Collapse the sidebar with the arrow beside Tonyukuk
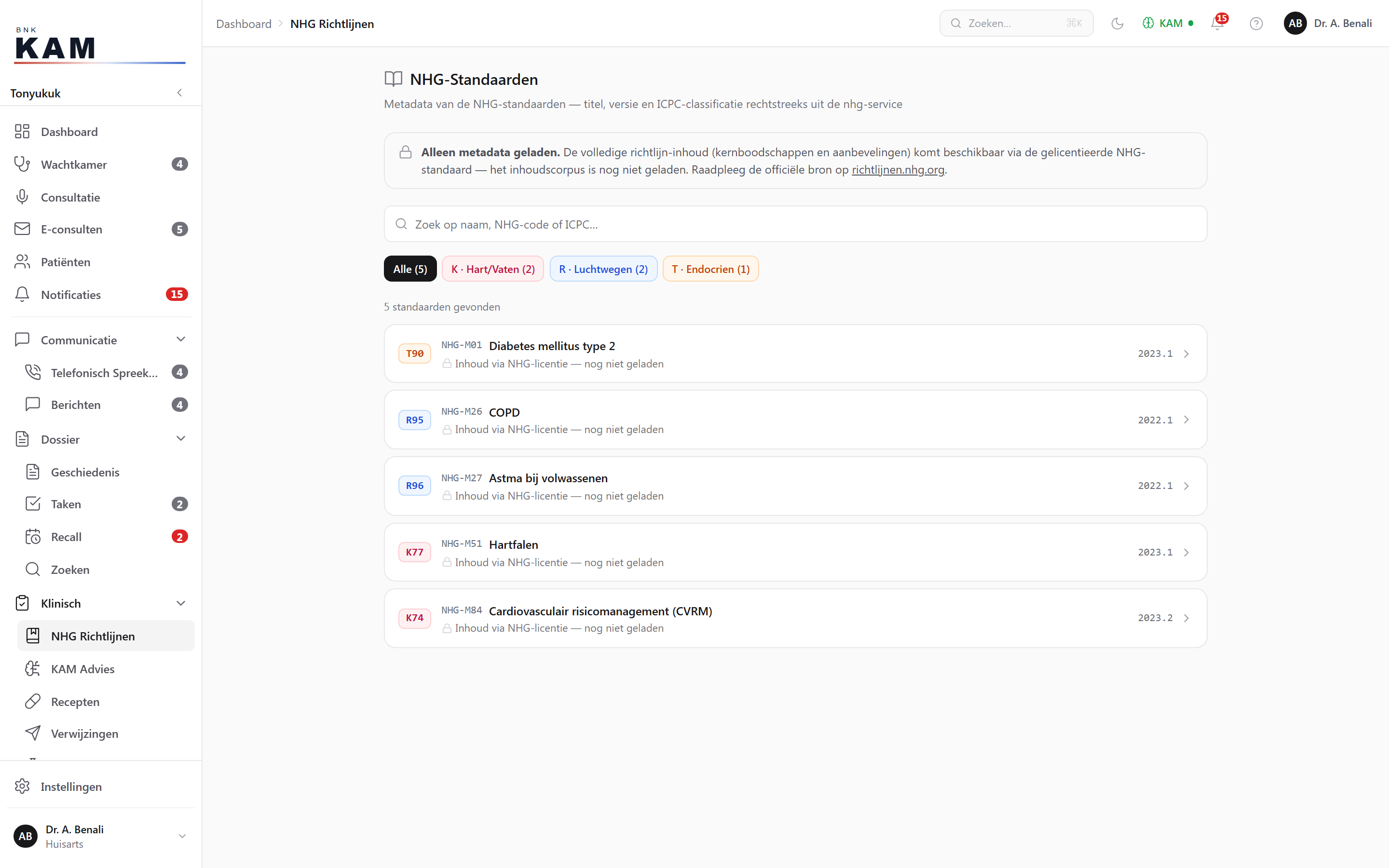The height and width of the screenshot is (868, 1389). point(179,93)
